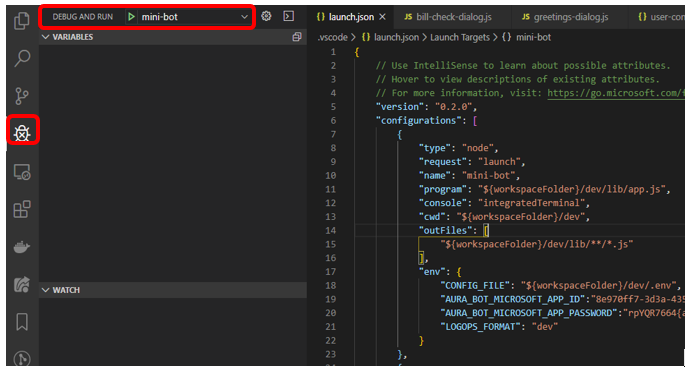Open the go.microsoft.com link in comment

click(x=616, y=93)
